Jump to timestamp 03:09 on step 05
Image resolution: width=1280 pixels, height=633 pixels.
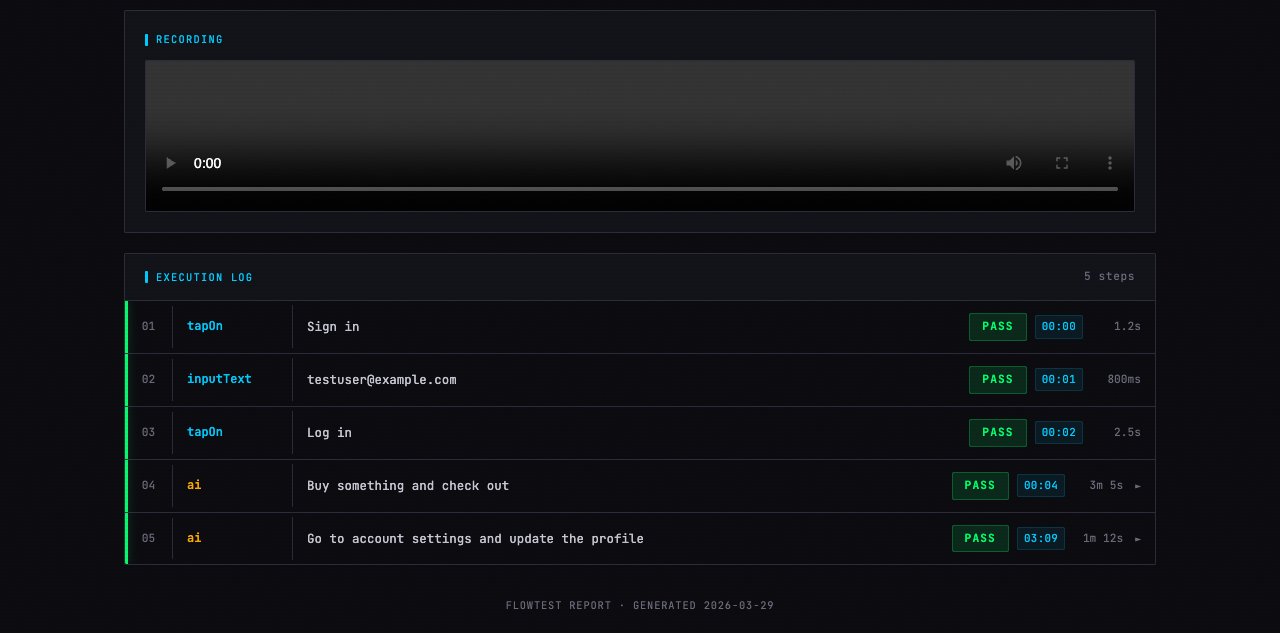[1041, 538]
